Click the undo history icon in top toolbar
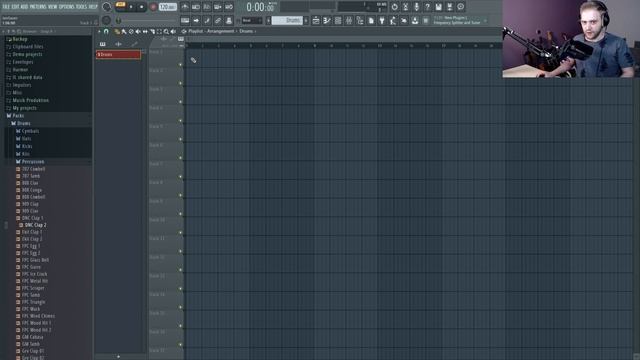Image resolution: width=640 pixels, height=360 pixels. point(394,7)
